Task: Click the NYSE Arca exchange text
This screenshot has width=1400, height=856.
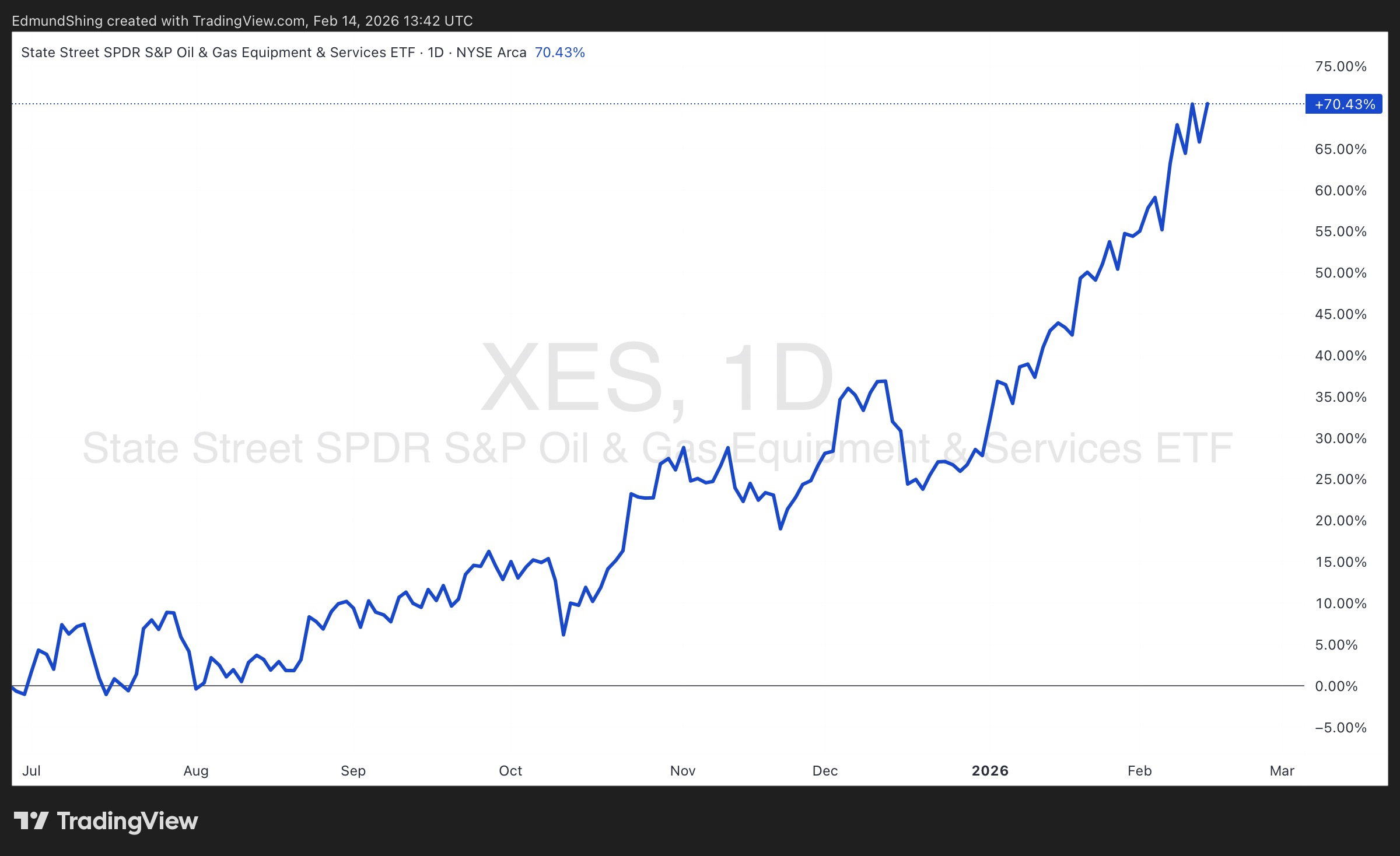Action: 491,52
